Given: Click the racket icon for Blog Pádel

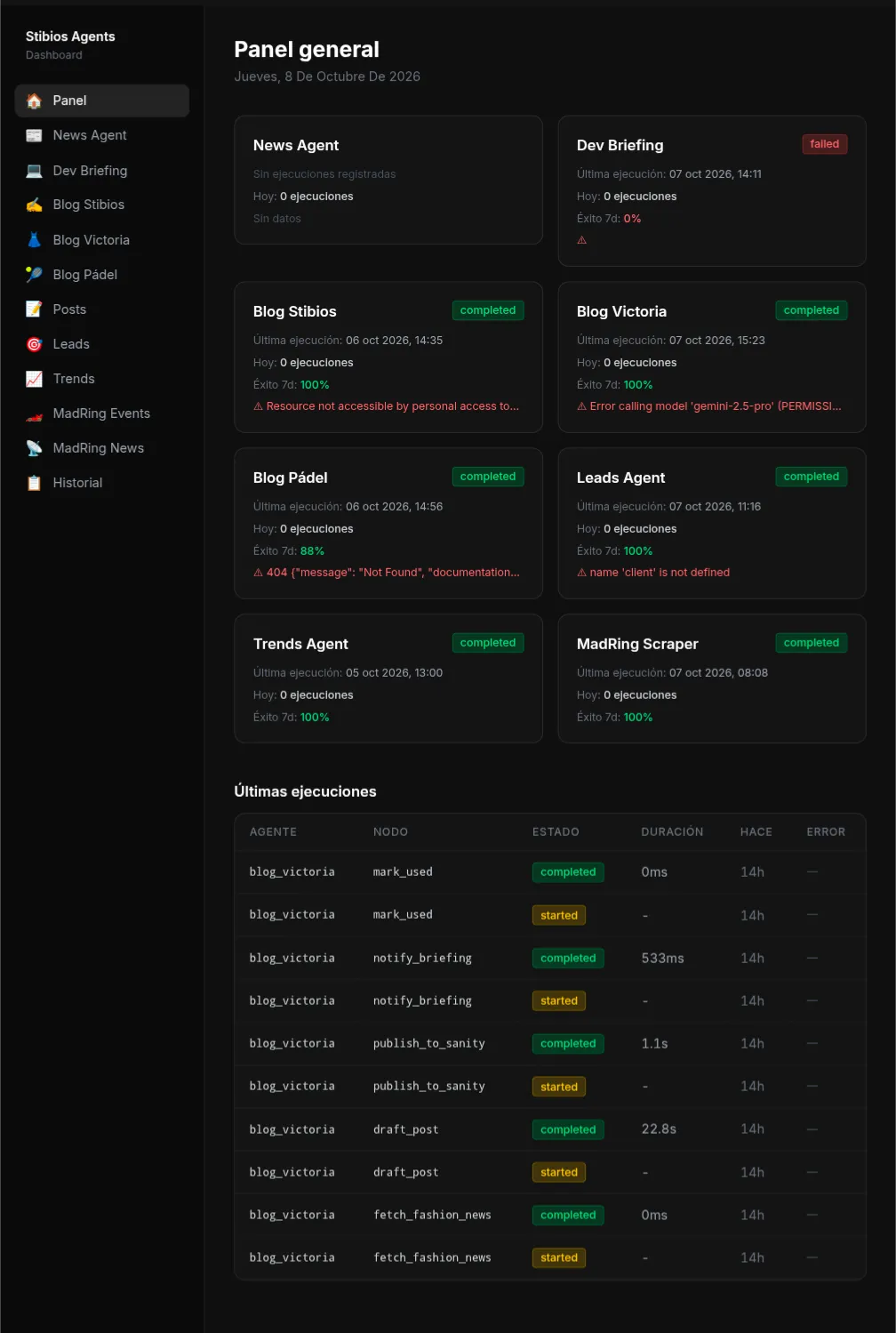Looking at the screenshot, I should point(34,275).
